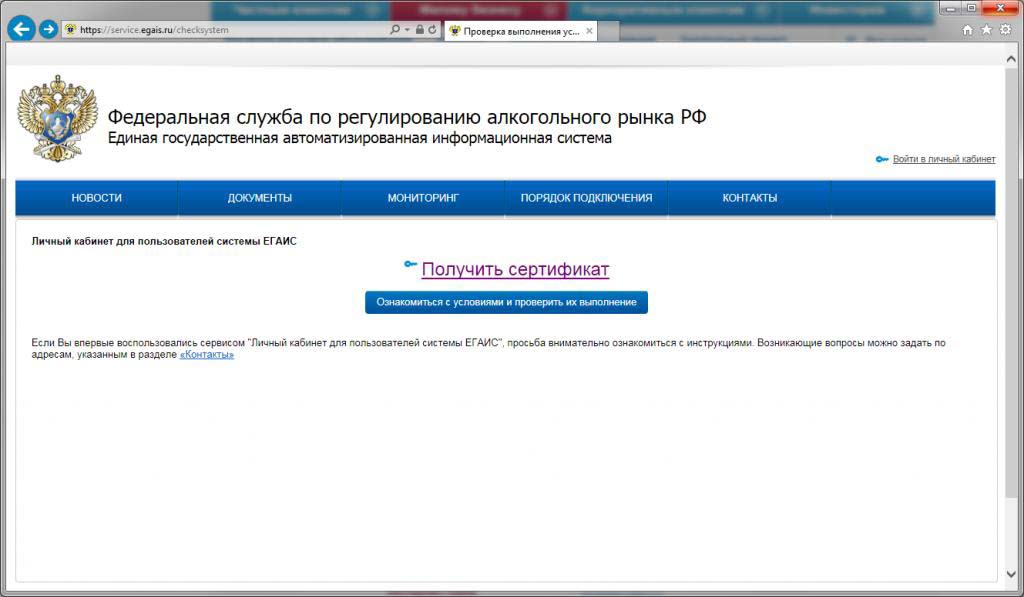Screen dimensions: 1024x597
Task: Select the МОНИТОРИНГ navigation item
Action: pos(423,198)
